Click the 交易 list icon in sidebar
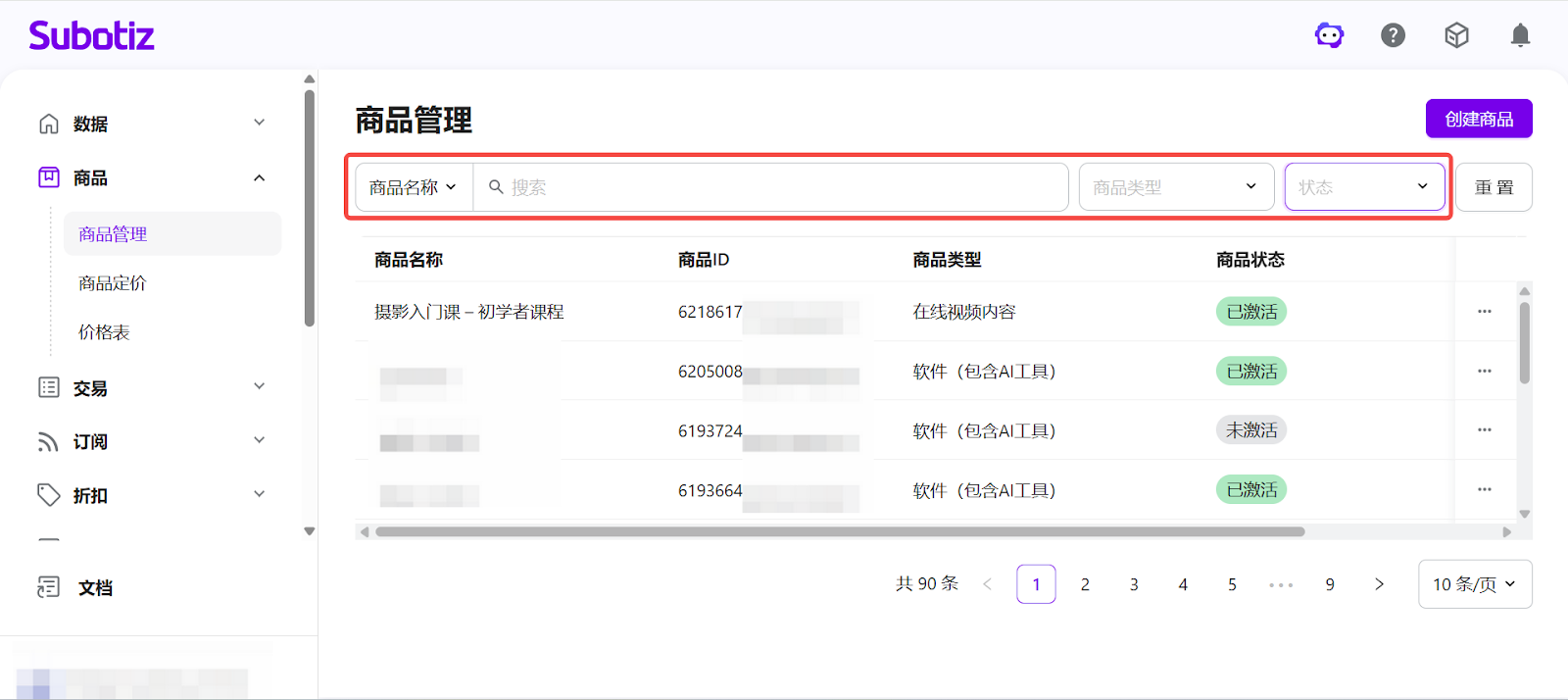The width and height of the screenshot is (1568, 700). (x=49, y=388)
